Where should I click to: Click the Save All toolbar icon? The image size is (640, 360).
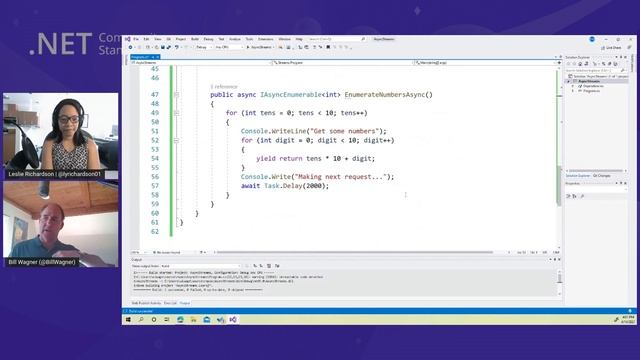pyautogui.click(x=168, y=47)
